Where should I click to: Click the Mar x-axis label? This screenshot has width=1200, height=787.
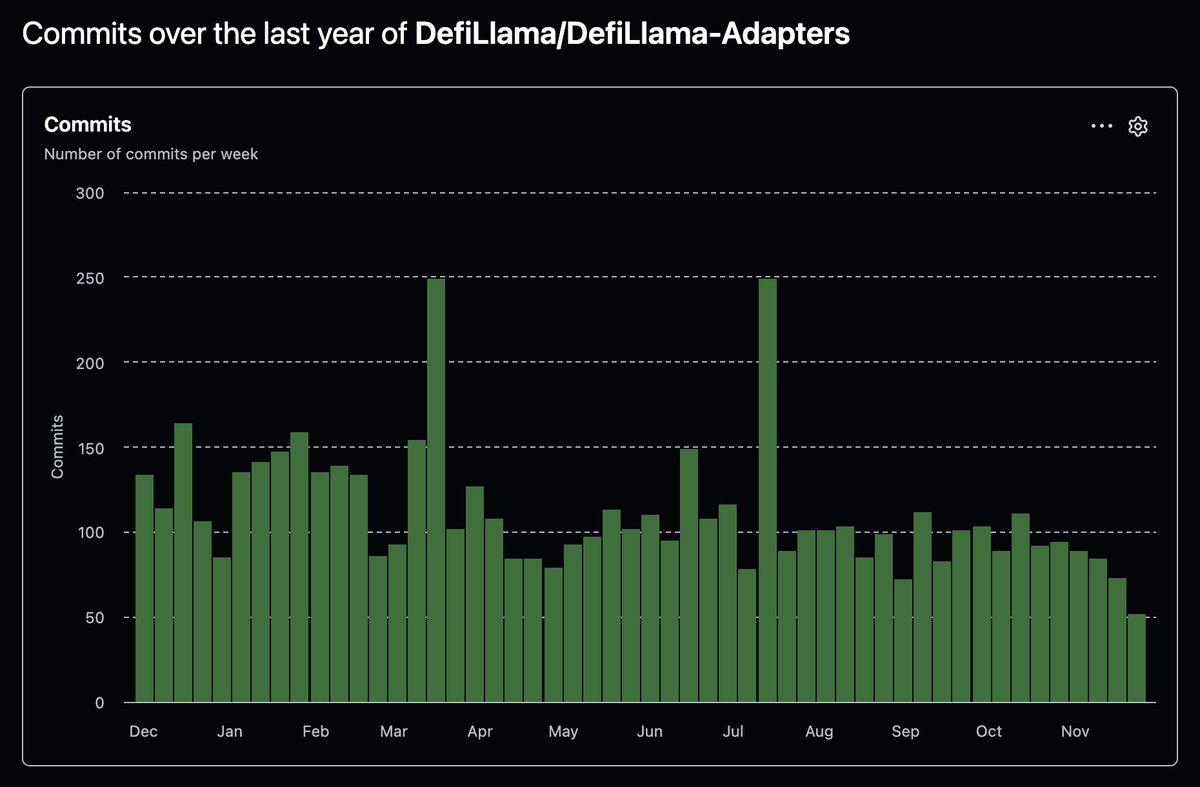393,732
